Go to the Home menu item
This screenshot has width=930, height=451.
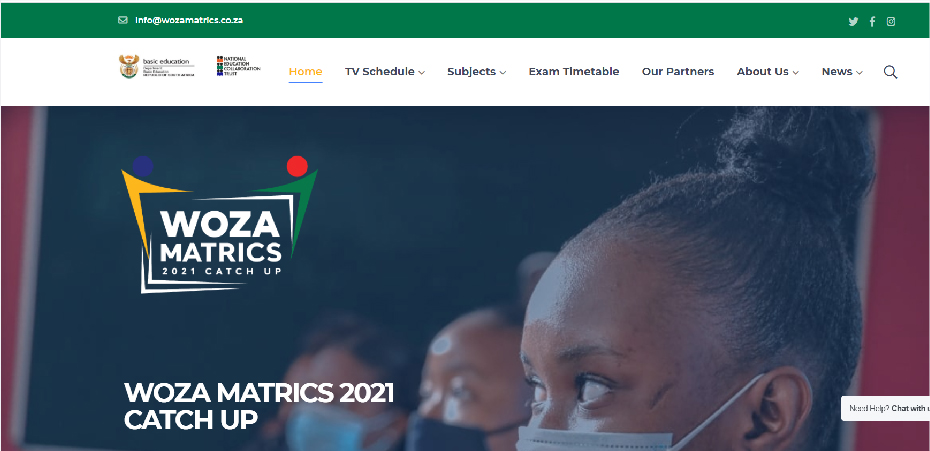305,71
